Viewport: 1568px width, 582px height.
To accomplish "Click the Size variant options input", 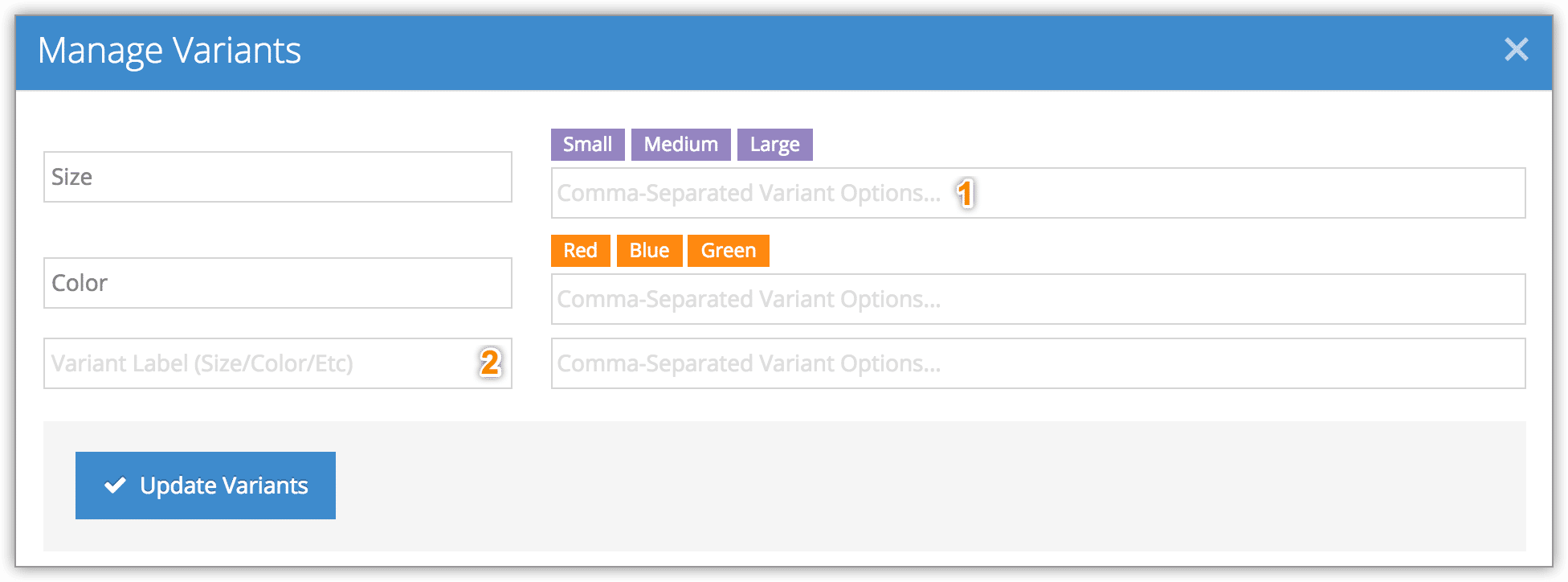I will click(1039, 193).
